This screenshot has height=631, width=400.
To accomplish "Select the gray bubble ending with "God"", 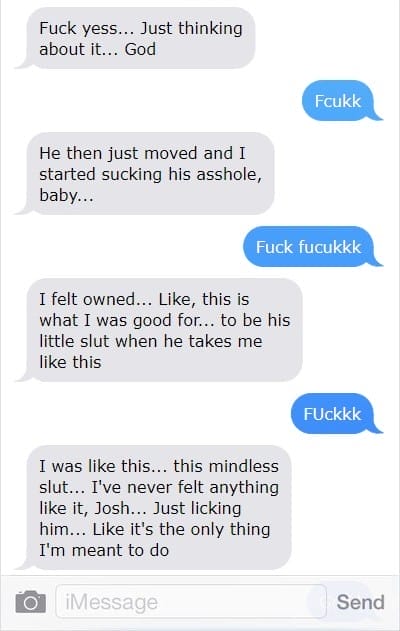I will (136, 38).
